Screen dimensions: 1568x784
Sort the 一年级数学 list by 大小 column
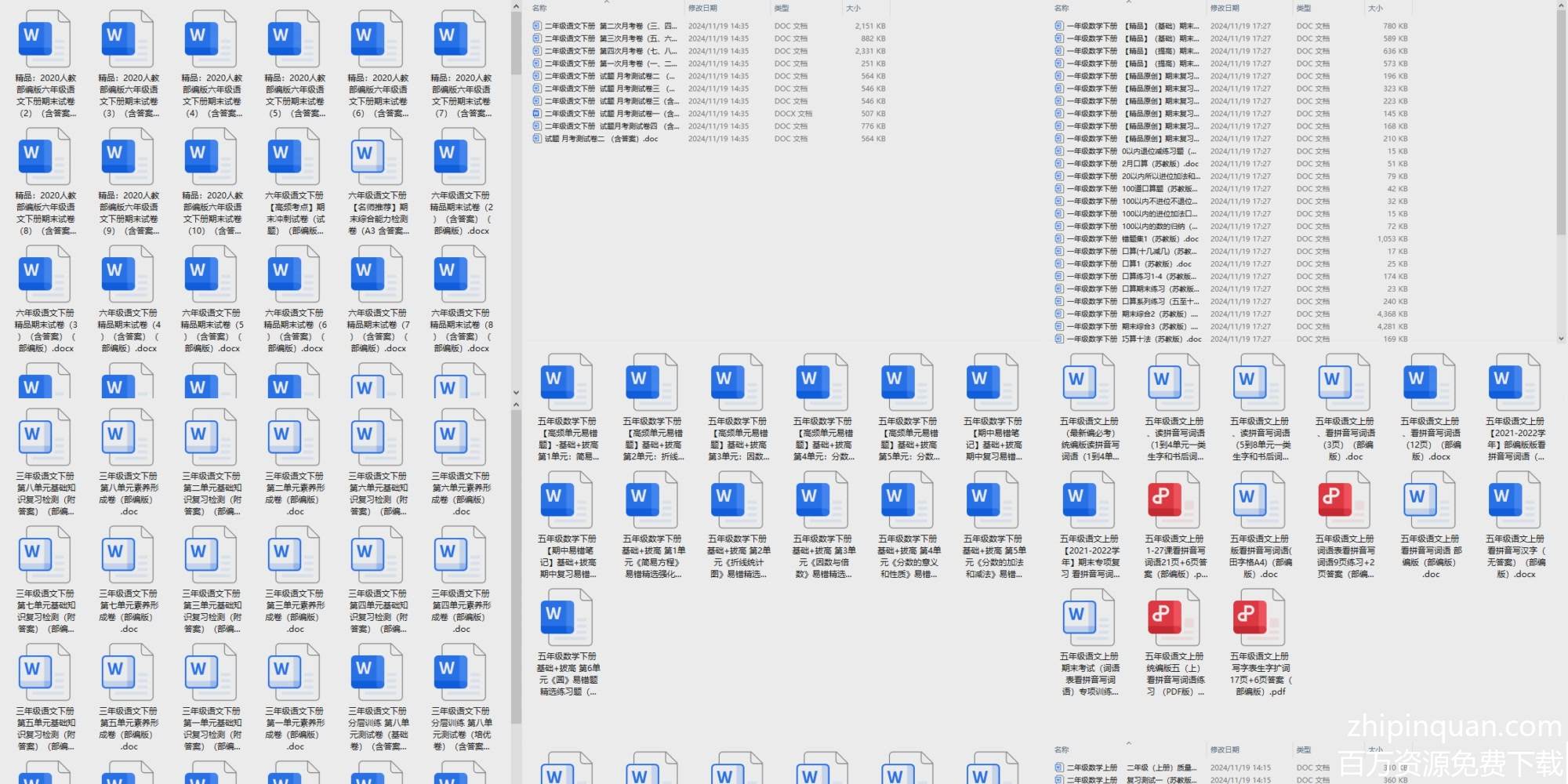click(1375, 8)
